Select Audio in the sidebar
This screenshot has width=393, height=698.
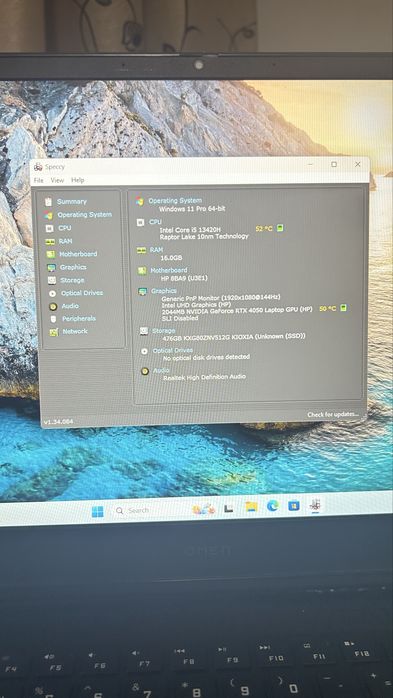point(70,306)
